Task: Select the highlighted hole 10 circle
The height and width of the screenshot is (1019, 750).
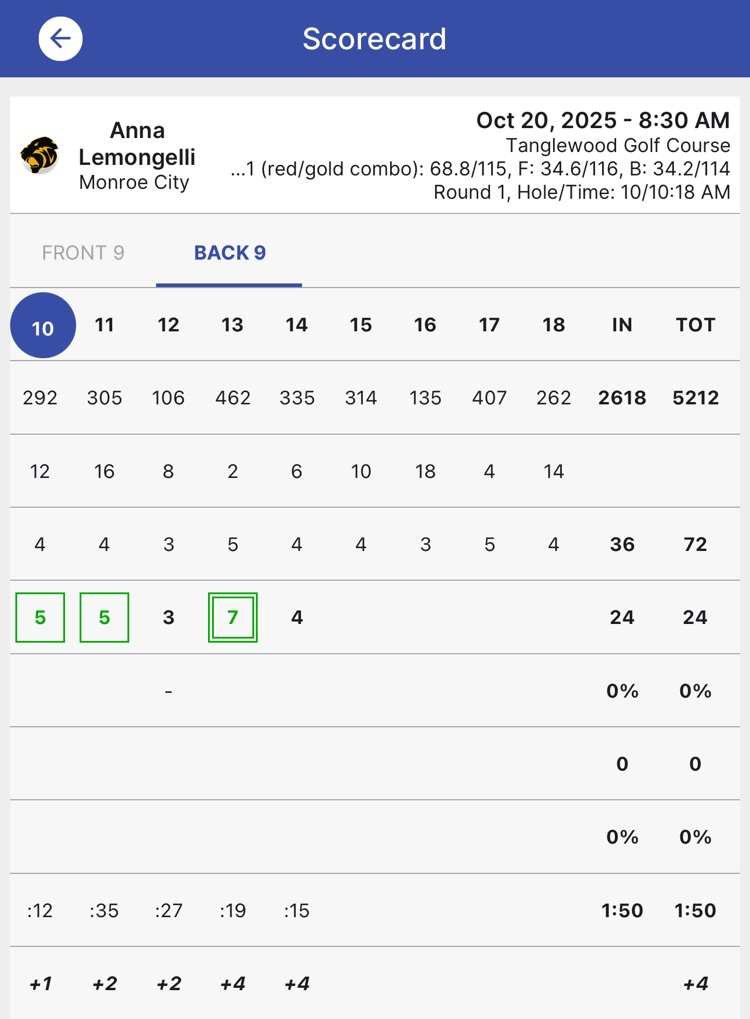Action: click(42, 326)
